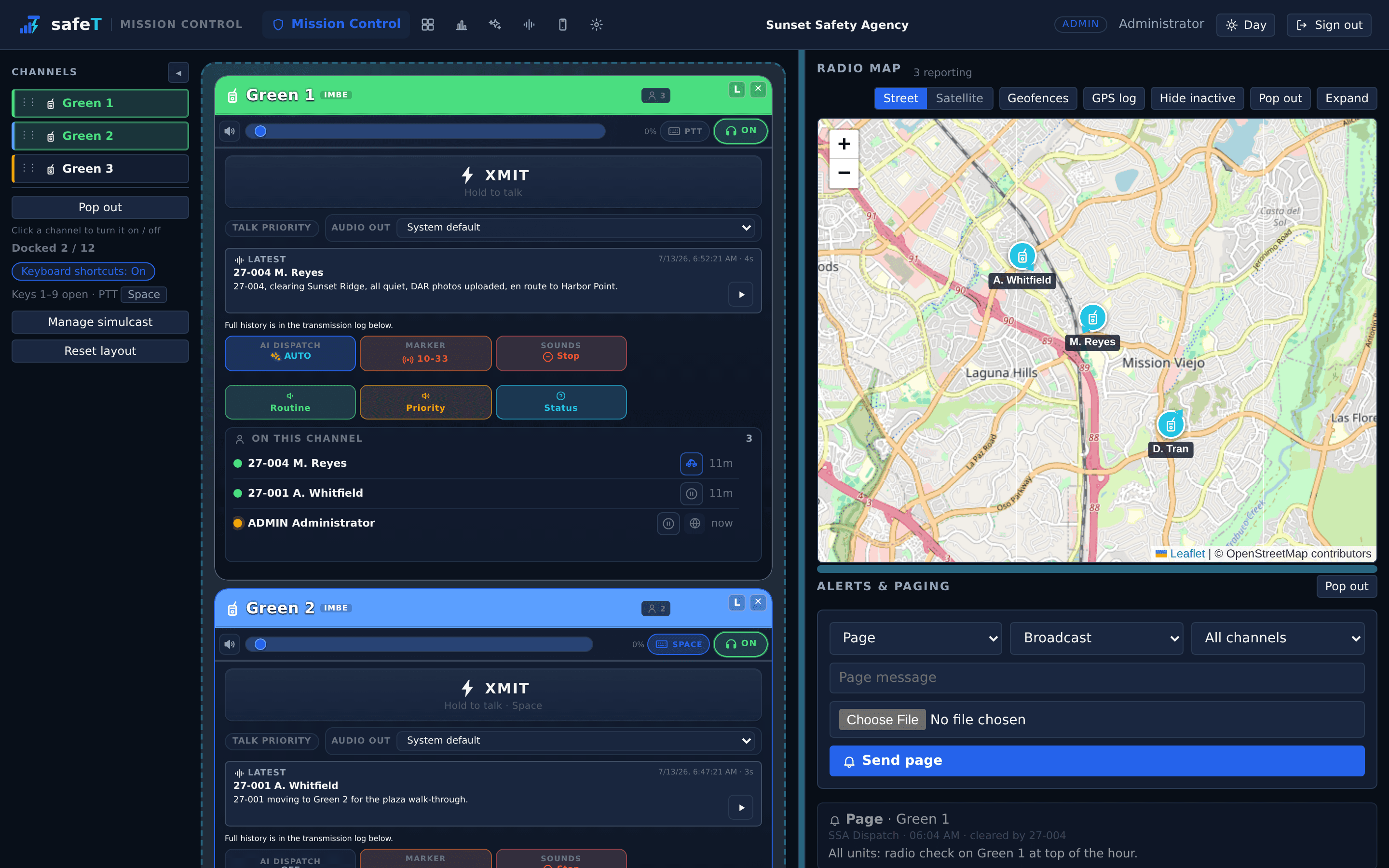Click the Page message input field
Image resolution: width=1389 pixels, height=868 pixels.
tap(1097, 678)
